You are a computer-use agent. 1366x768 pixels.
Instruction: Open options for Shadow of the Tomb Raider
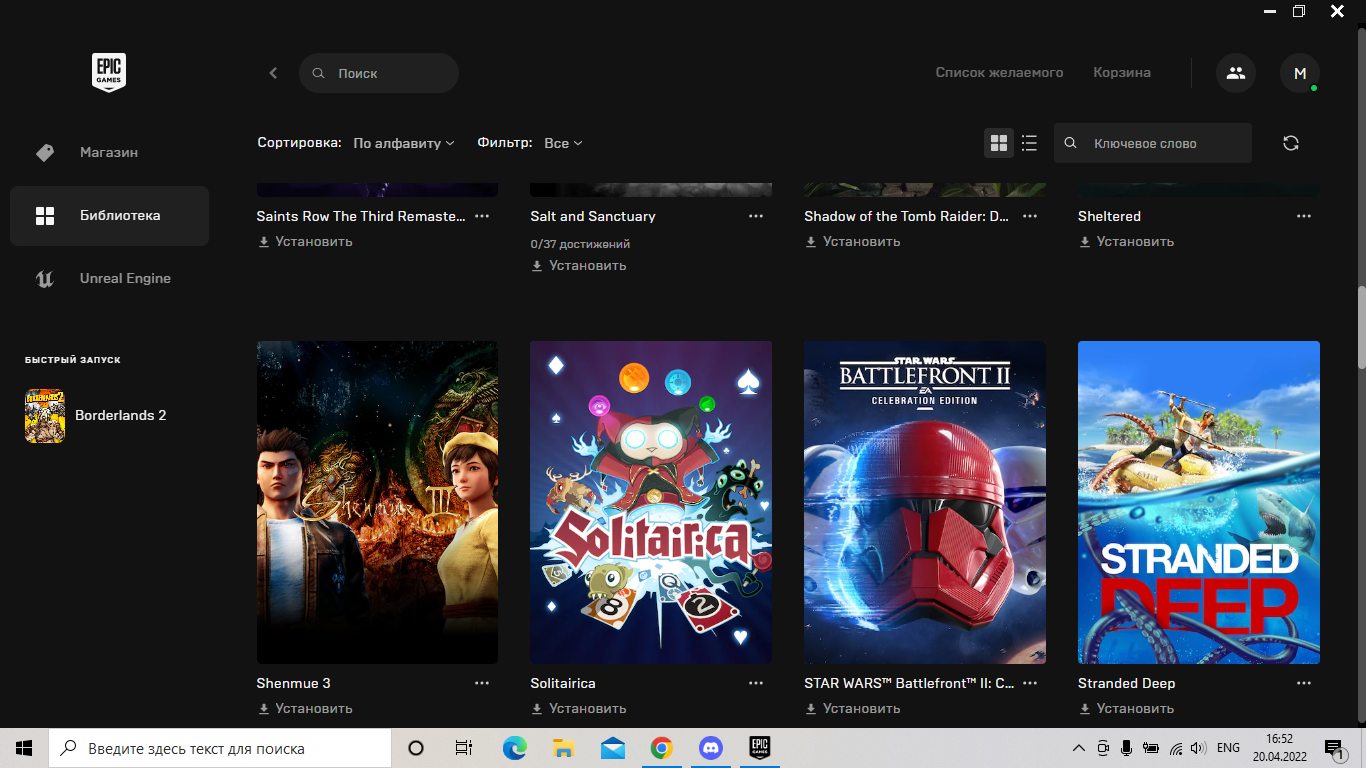1030,216
